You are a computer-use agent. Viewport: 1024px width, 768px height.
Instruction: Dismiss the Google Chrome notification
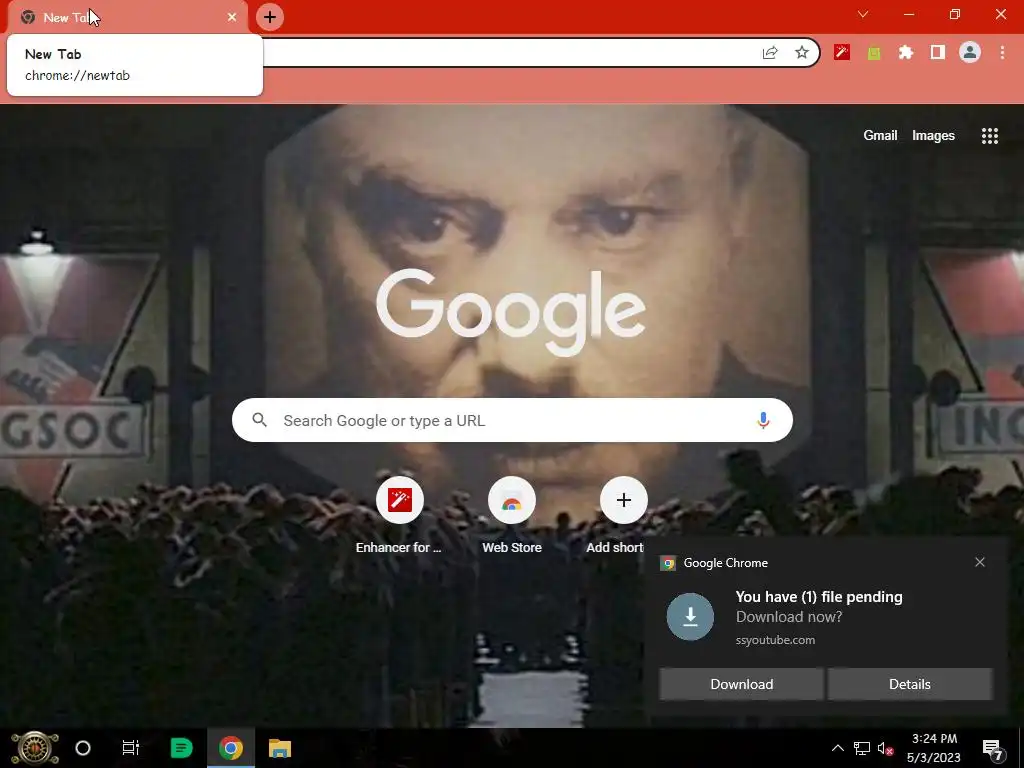pos(980,562)
